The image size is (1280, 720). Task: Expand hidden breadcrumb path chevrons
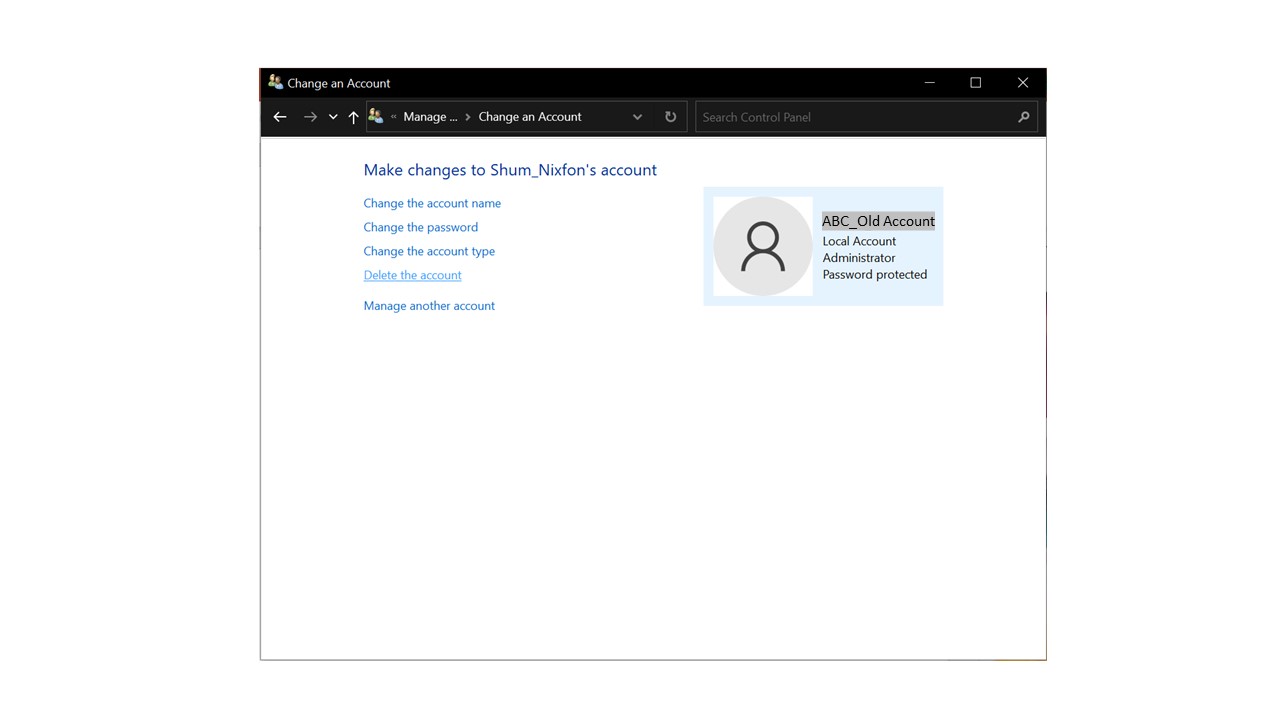click(x=394, y=117)
